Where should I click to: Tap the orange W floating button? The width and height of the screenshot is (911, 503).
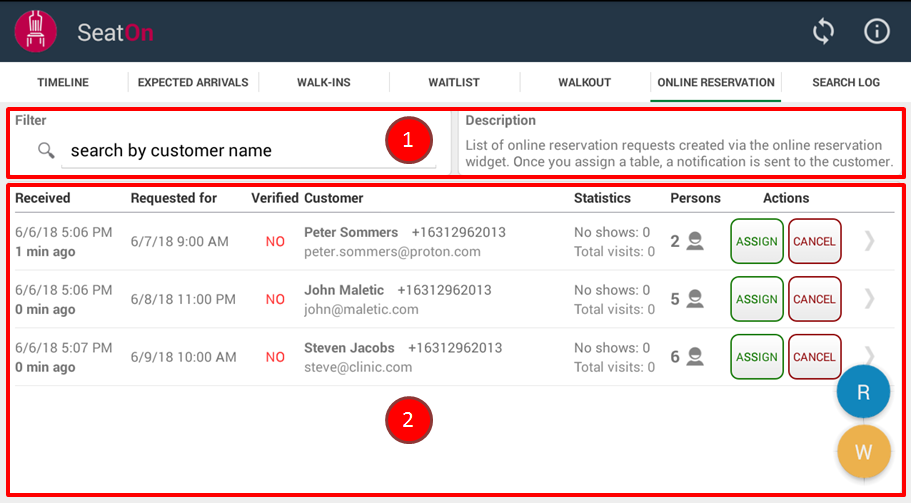[x=863, y=452]
